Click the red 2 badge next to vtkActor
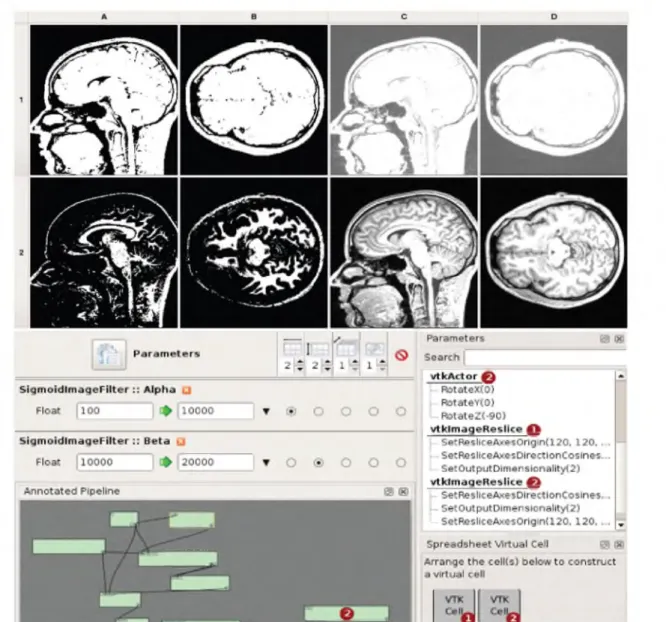Viewport: 666px width, 622px height. click(488, 377)
